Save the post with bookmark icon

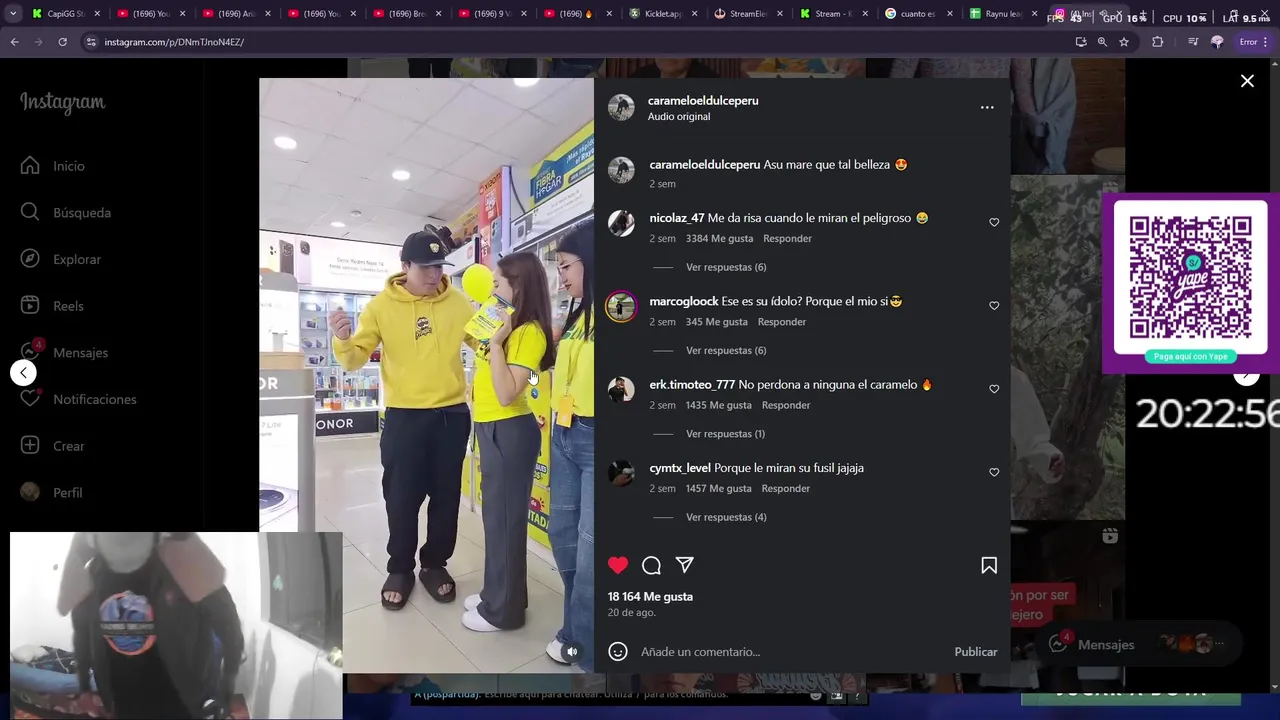point(989,565)
